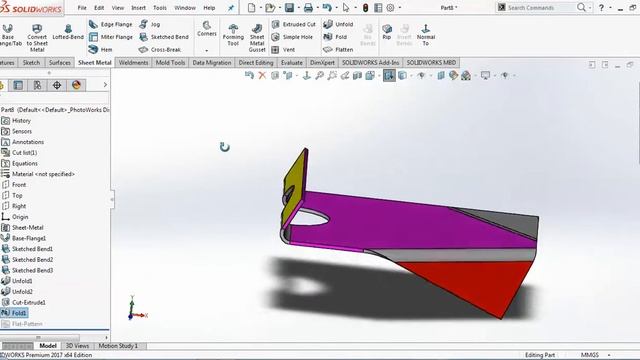Viewport: 640px width, 360px height.
Task: Click the Normal To view tool
Action: click(x=426, y=35)
